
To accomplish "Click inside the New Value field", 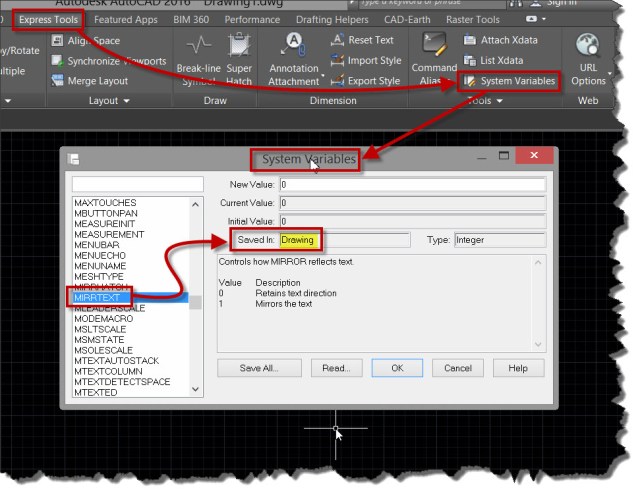I will click(x=412, y=185).
